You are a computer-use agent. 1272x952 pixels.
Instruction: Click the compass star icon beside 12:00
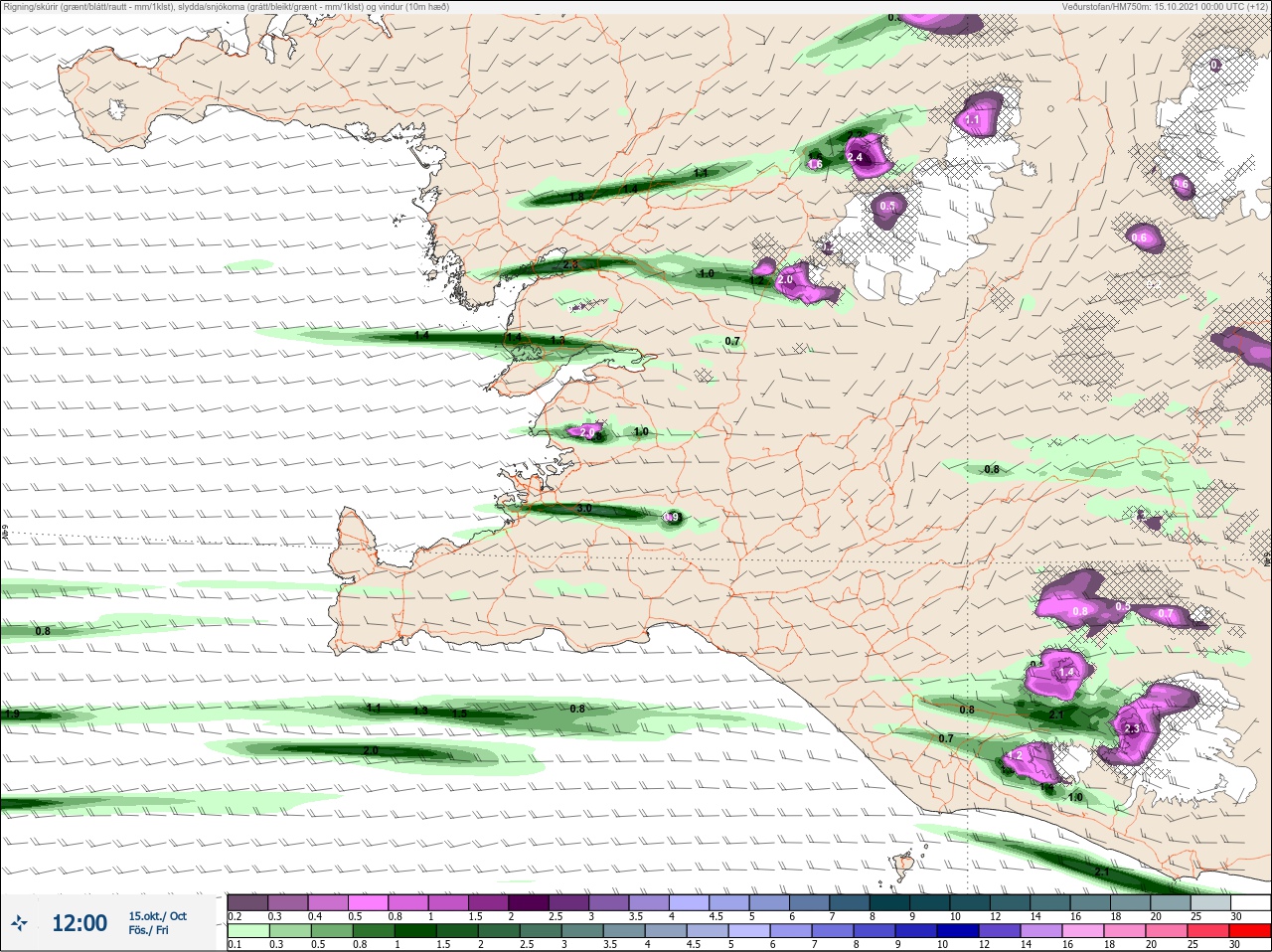coord(21,923)
